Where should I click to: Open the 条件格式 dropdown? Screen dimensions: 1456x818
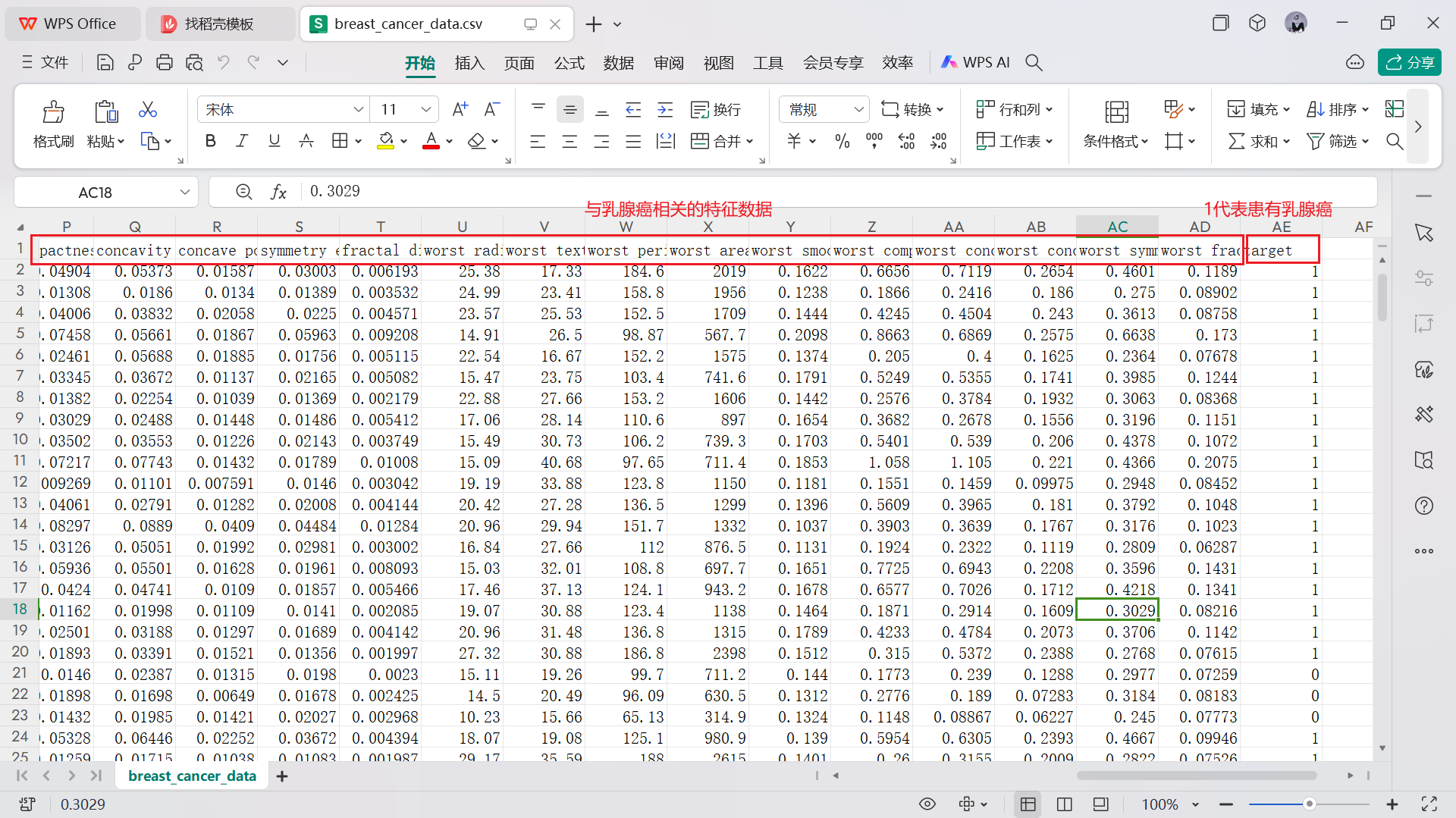tap(1116, 141)
